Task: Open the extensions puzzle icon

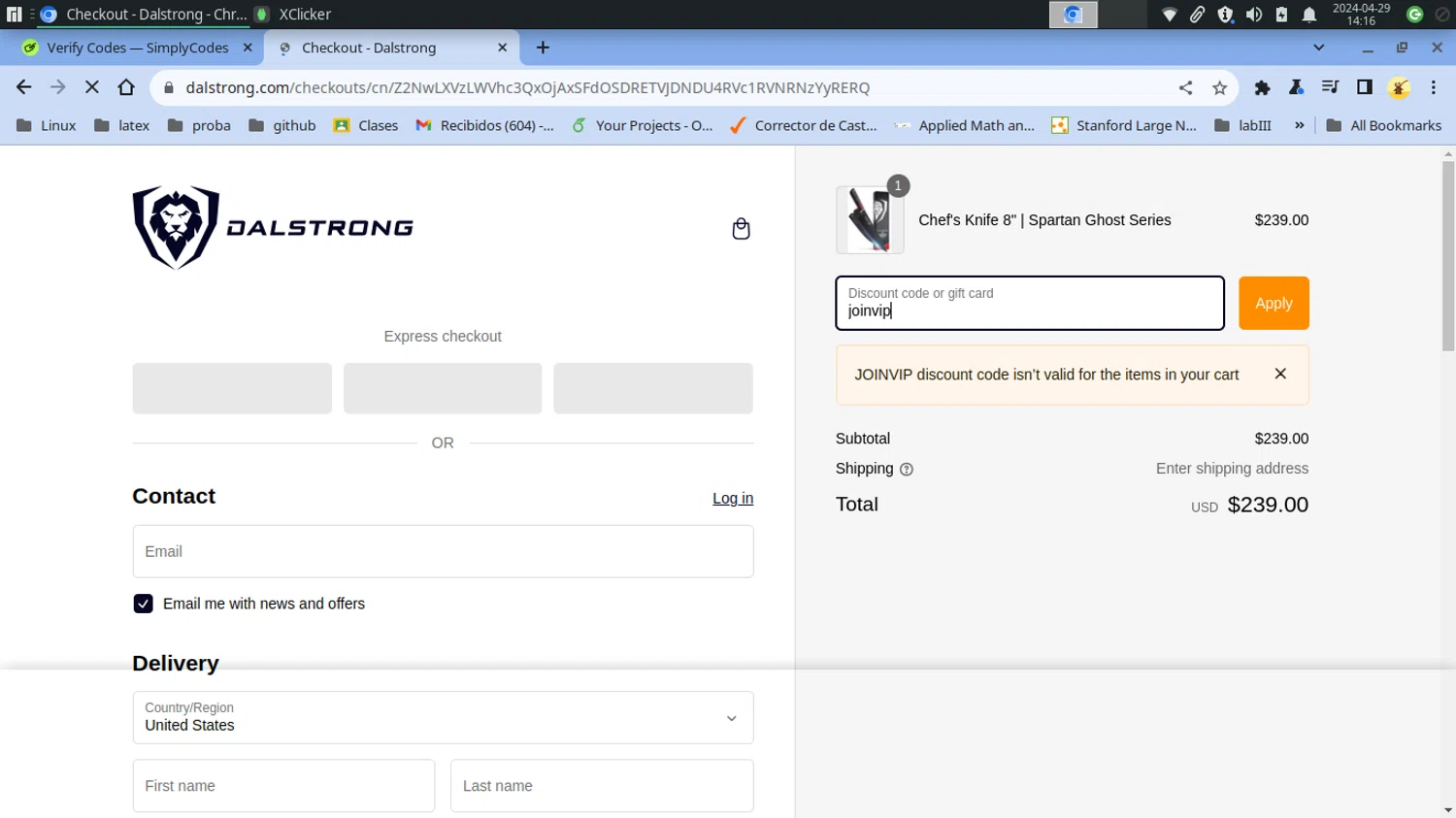Action: [x=1262, y=87]
